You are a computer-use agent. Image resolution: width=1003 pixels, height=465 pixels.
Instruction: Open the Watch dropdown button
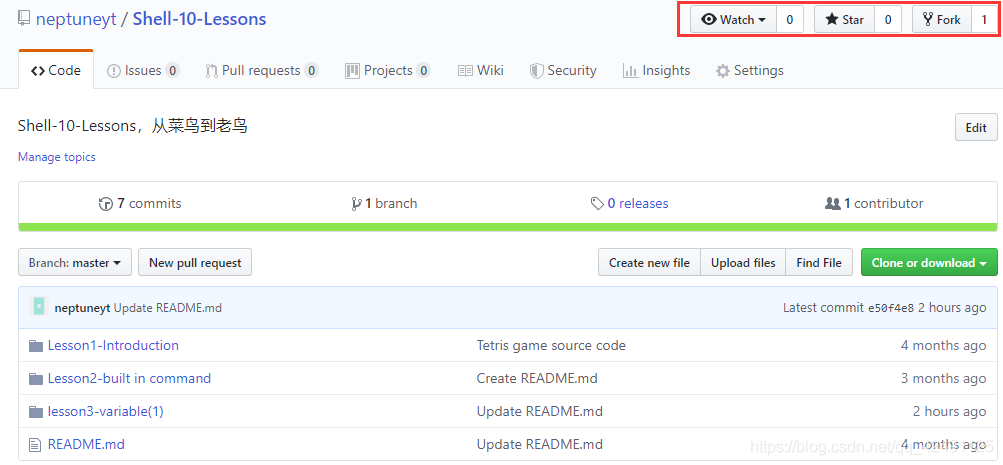click(734, 20)
